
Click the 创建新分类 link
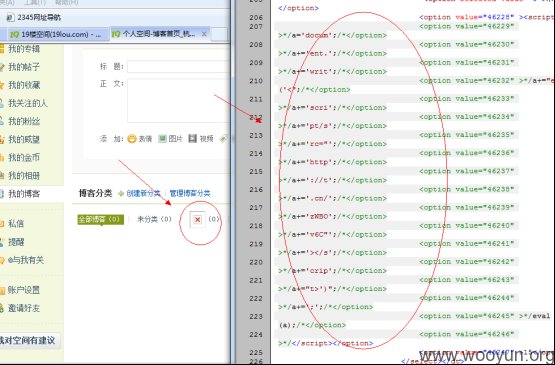(x=143, y=193)
